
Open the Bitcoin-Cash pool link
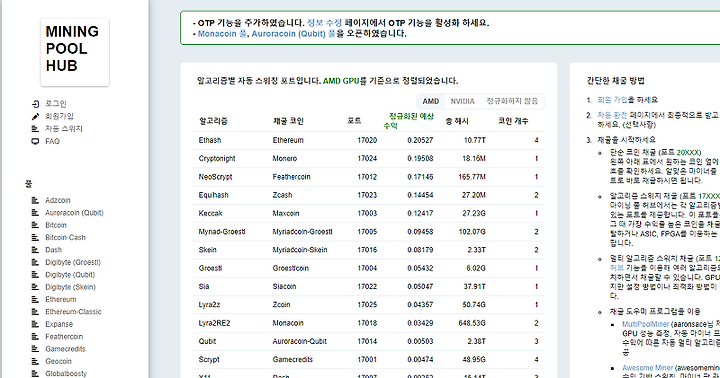[x=65, y=237]
